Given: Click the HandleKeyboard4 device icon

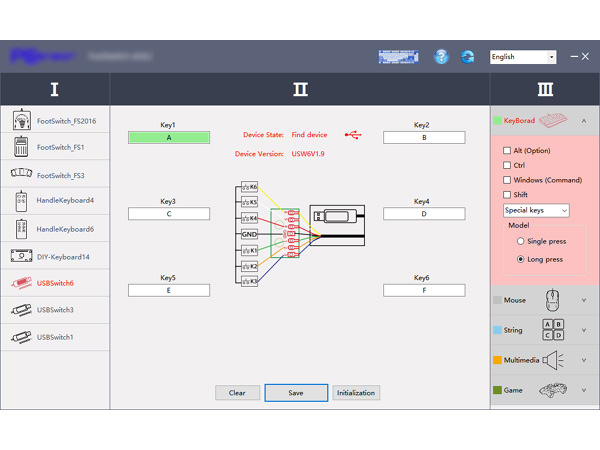Looking at the screenshot, I should 21,201.
